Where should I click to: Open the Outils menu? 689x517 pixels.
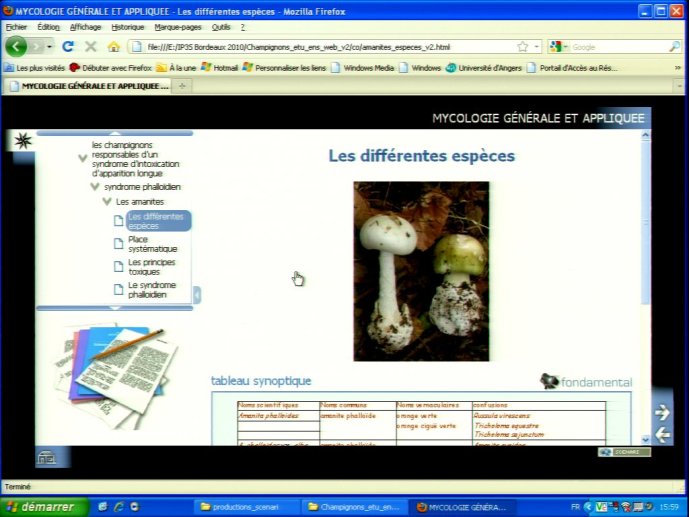pyautogui.click(x=221, y=27)
